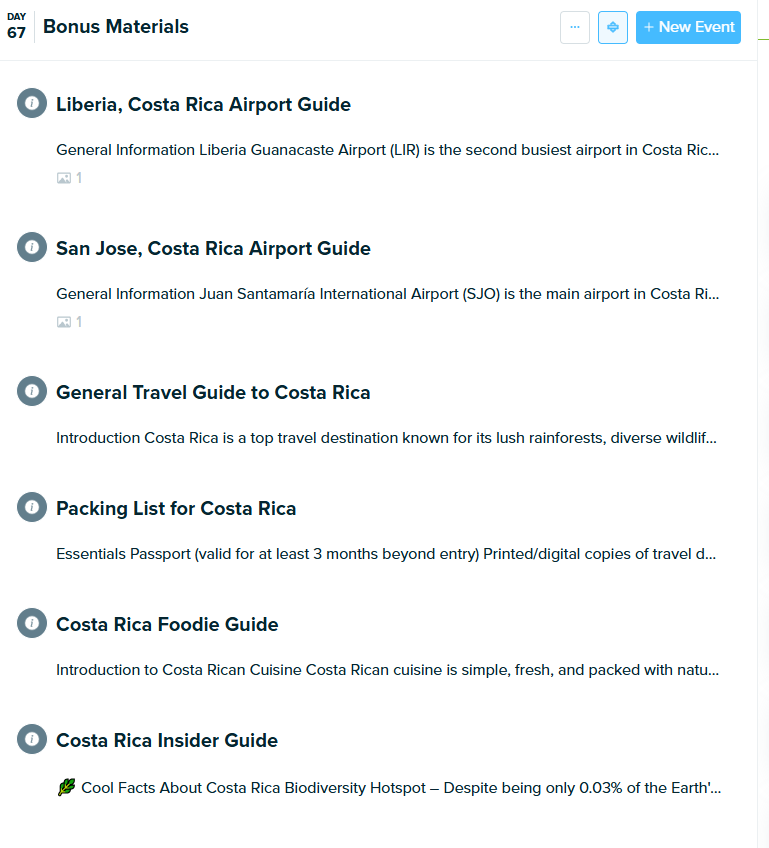Open the Packing List for Costa Rica entry
769x848 pixels.
[x=176, y=508]
